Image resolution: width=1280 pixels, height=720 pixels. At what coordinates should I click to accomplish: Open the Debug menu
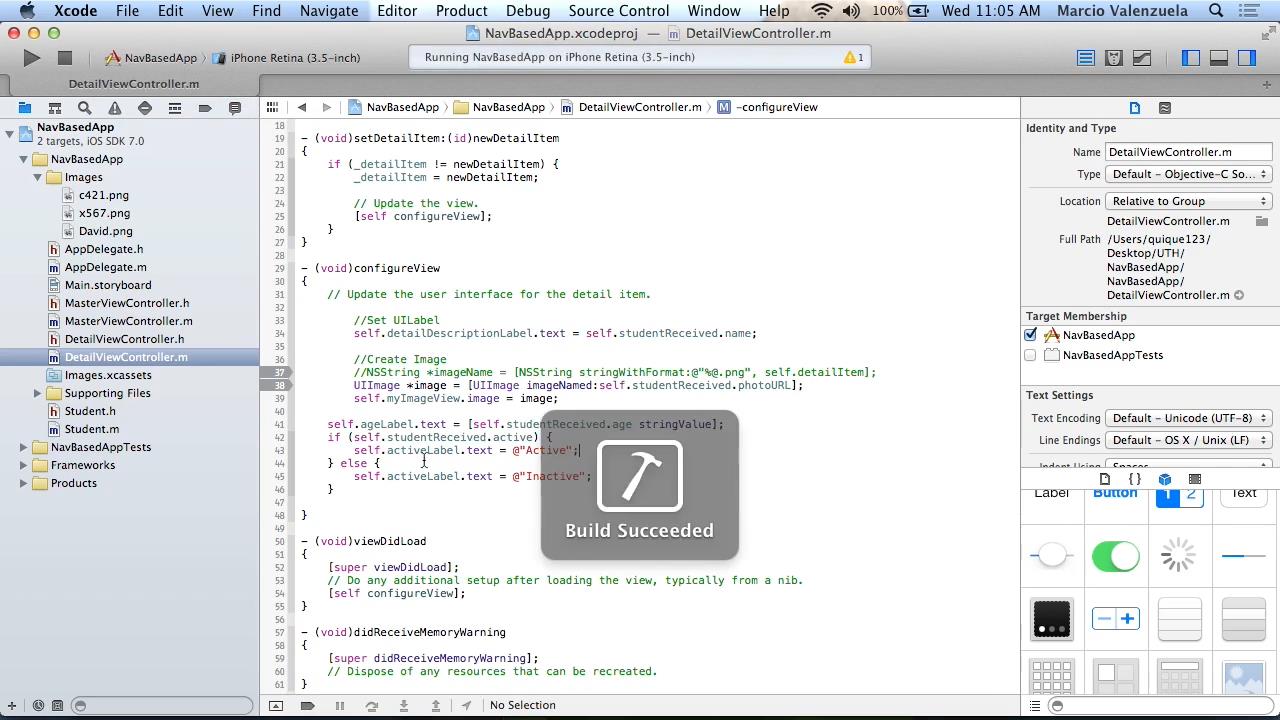[x=528, y=11]
